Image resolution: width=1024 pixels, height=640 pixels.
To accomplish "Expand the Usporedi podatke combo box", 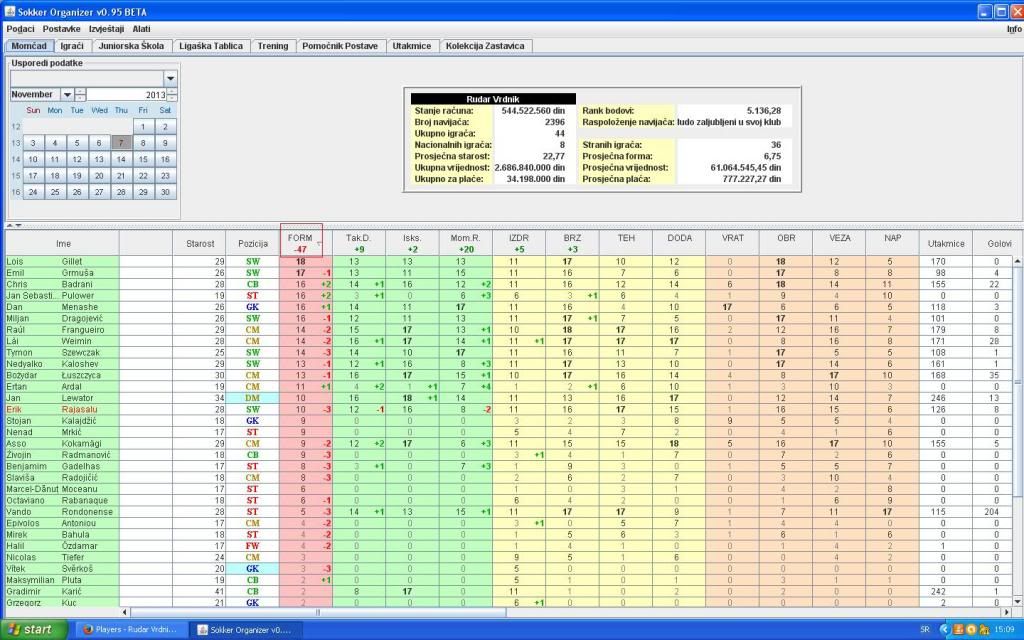I will pos(170,78).
